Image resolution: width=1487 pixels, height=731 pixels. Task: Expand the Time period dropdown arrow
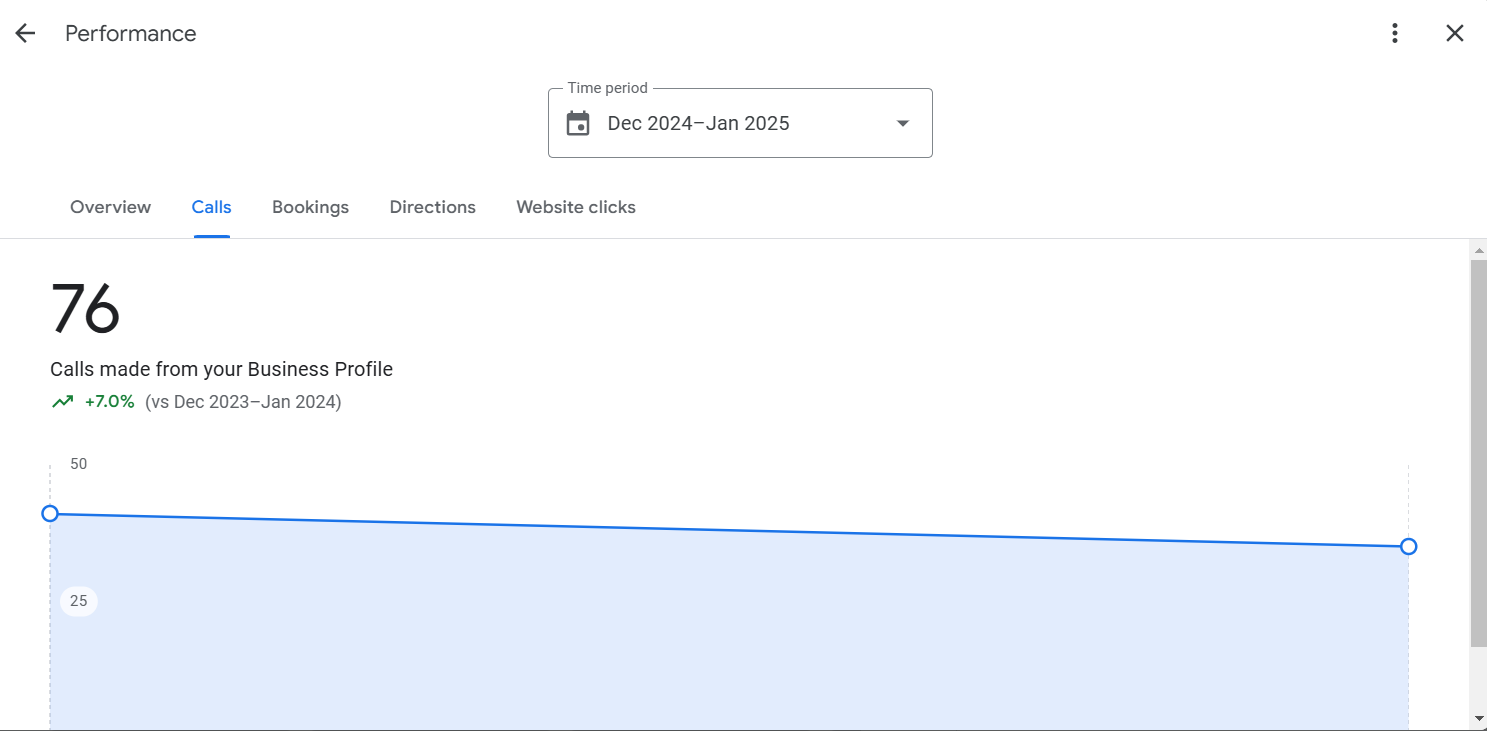tap(903, 123)
